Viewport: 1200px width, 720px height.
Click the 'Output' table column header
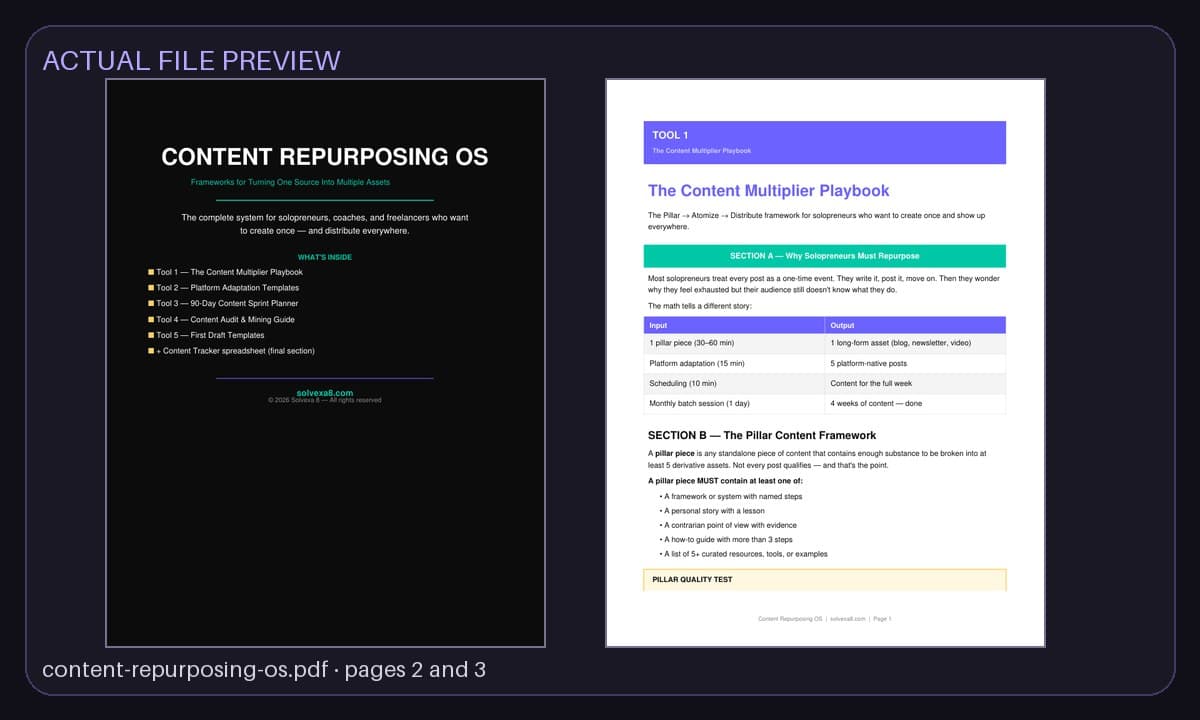point(916,325)
